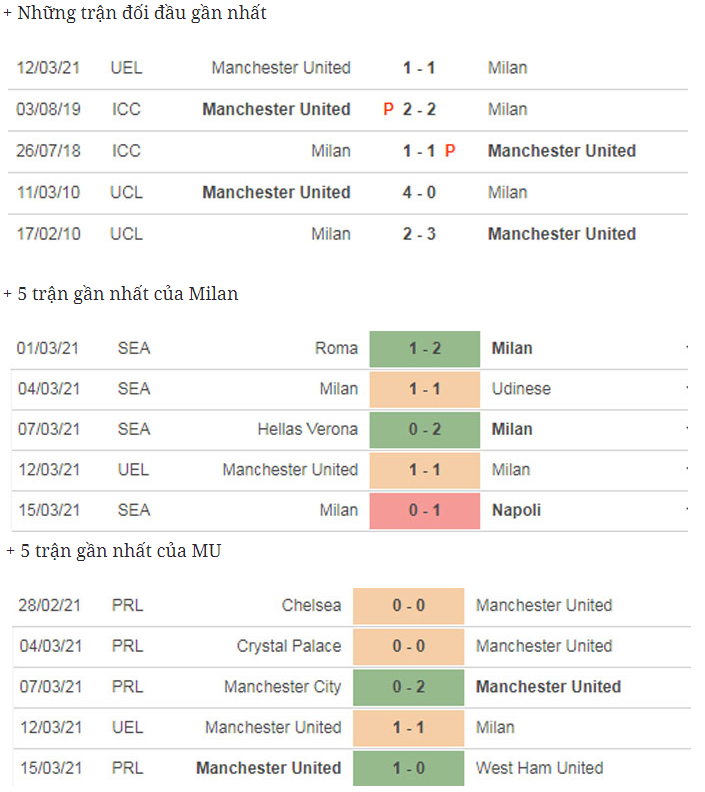Open the Roma team link

336,348
